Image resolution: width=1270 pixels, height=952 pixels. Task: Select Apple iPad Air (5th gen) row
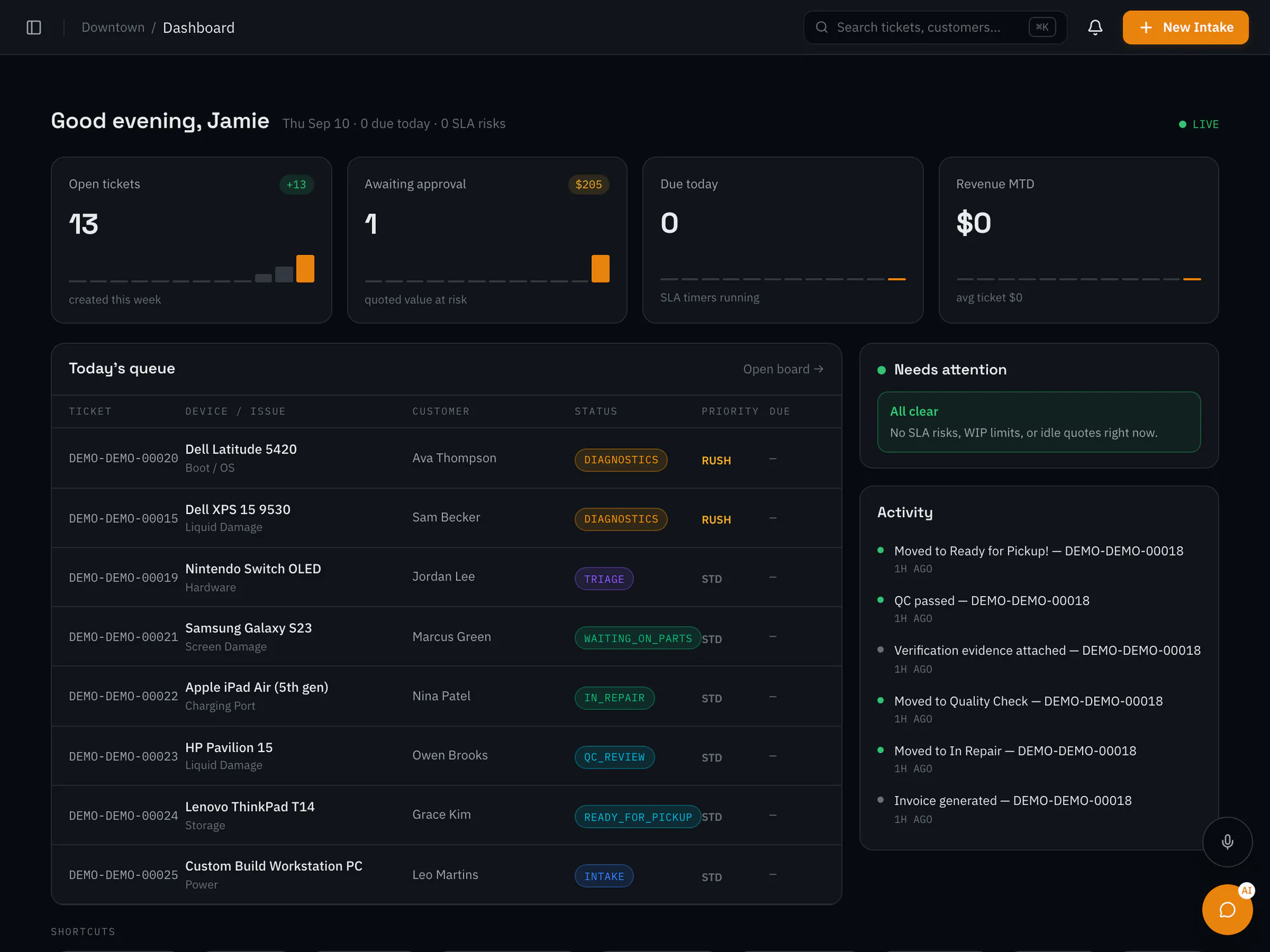pos(446,696)
